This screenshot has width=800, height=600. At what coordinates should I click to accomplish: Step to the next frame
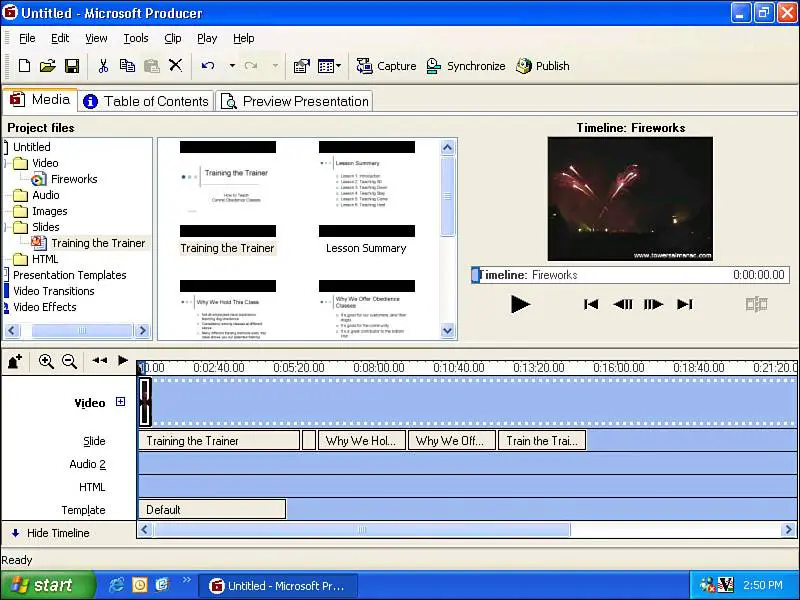654,305
